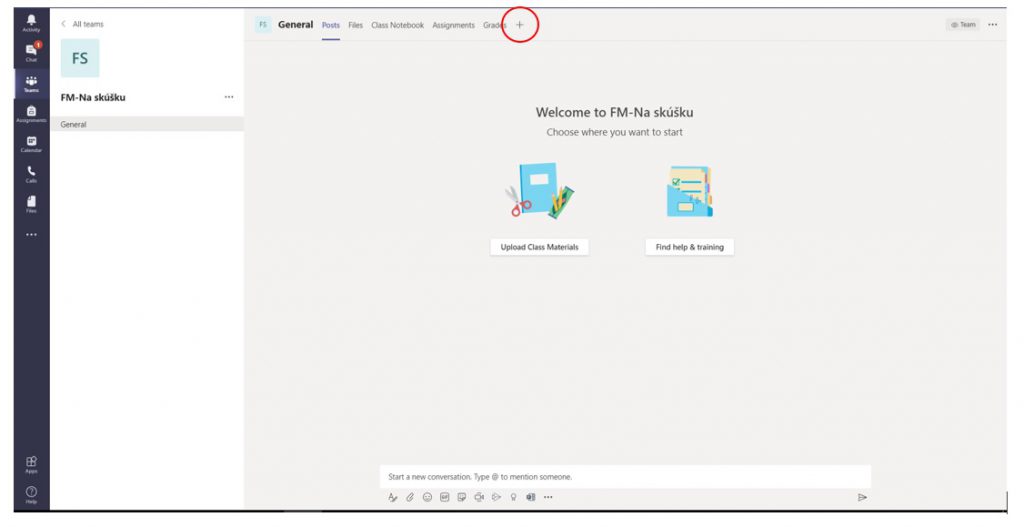Expand more apps ellipsis in left rail
The image size is (1024, 527).
pyautogui.click(x=31, y=235)
